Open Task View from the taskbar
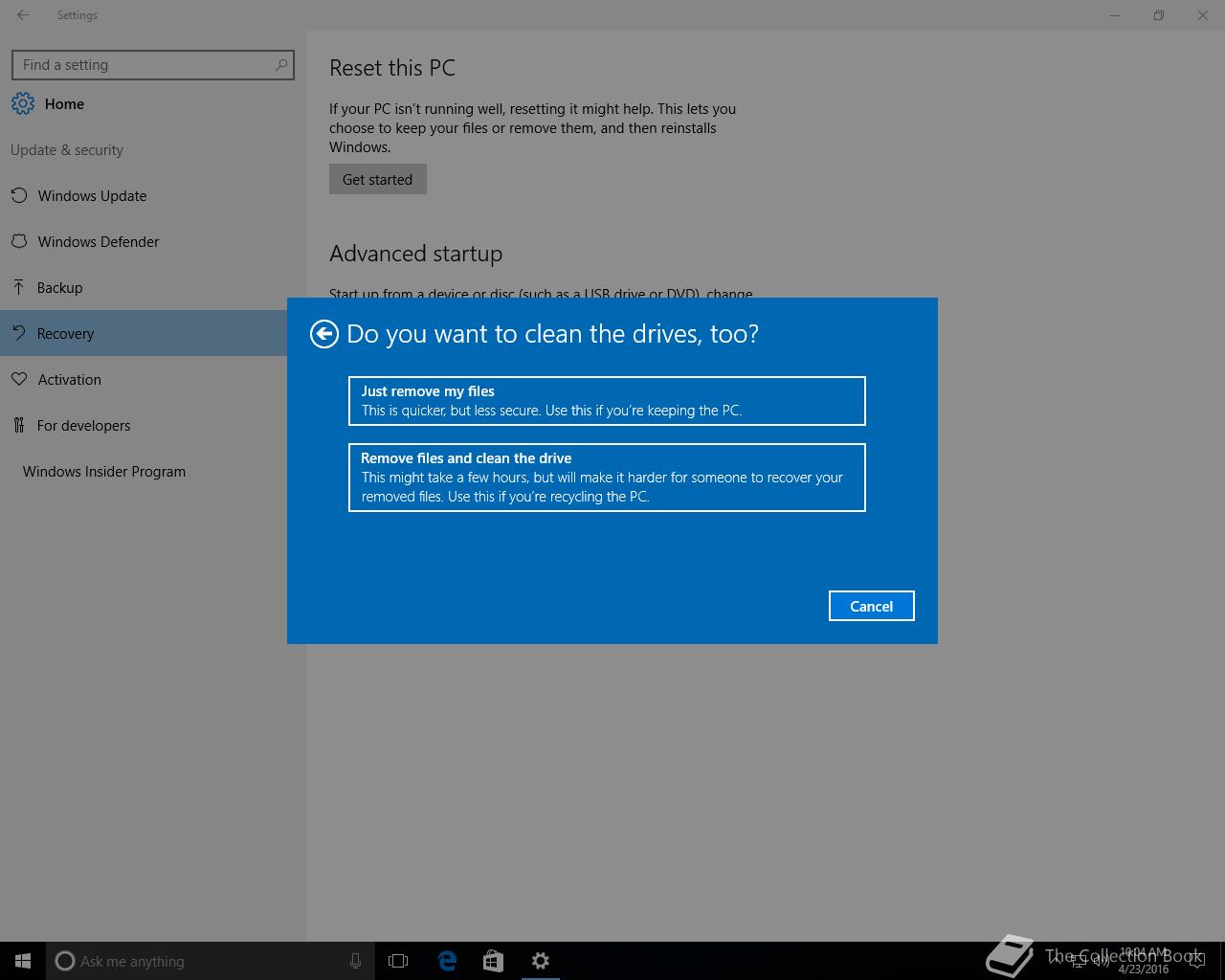 [x=398, y=961]
